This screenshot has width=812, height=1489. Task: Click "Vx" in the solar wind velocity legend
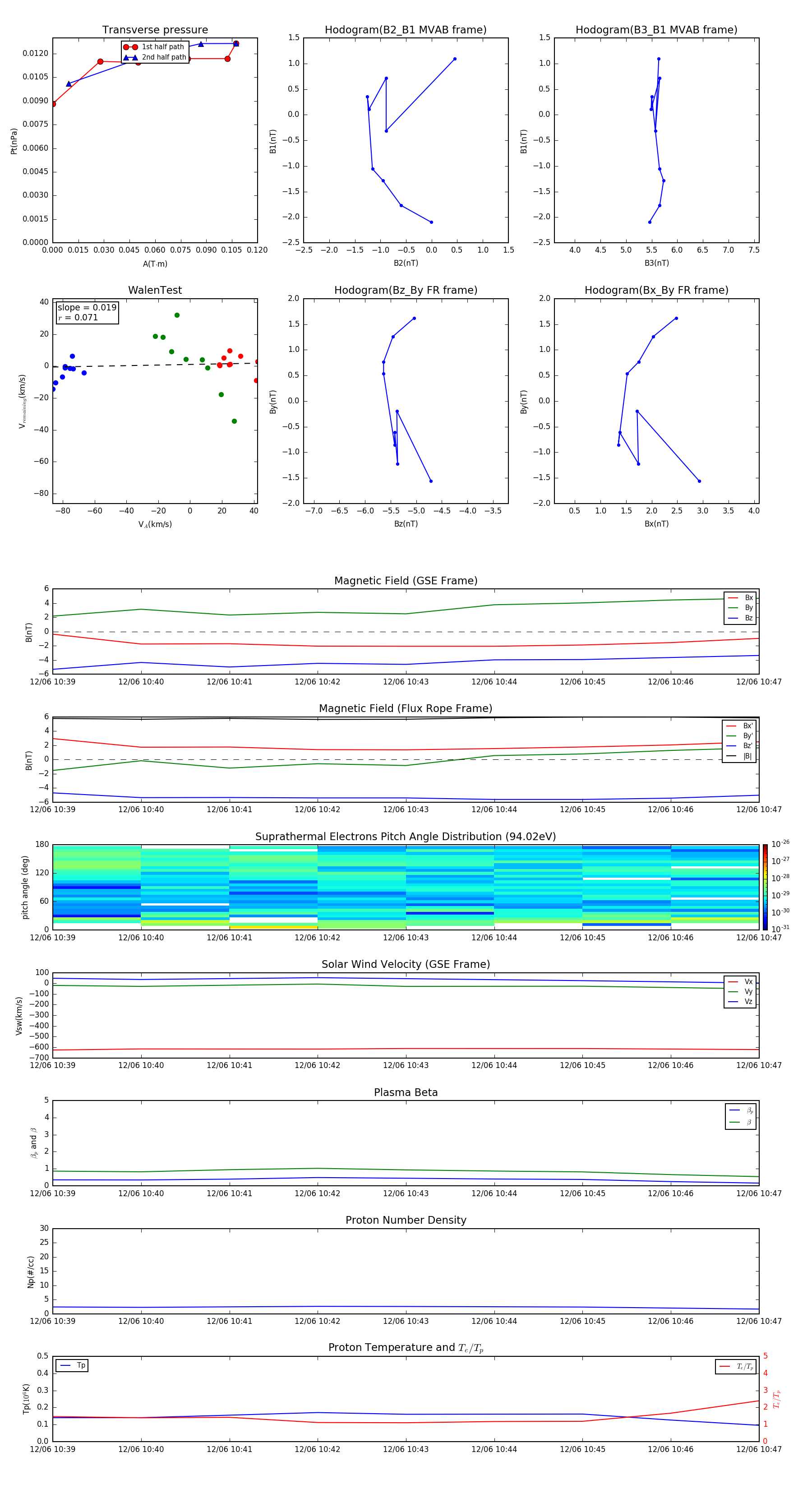pyautogui.click(x=740, y=981)
